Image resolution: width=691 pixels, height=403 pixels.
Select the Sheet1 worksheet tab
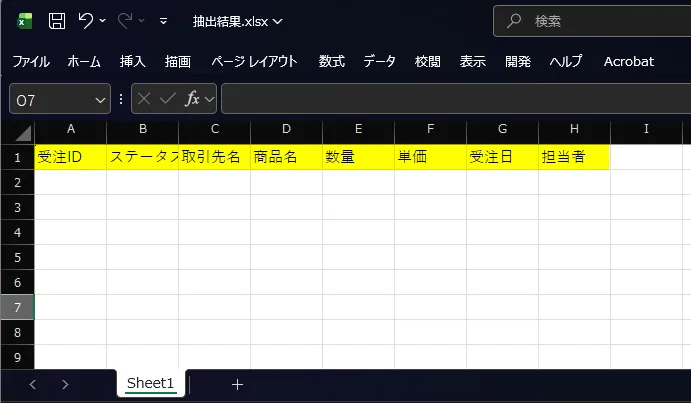pos(150,383)
